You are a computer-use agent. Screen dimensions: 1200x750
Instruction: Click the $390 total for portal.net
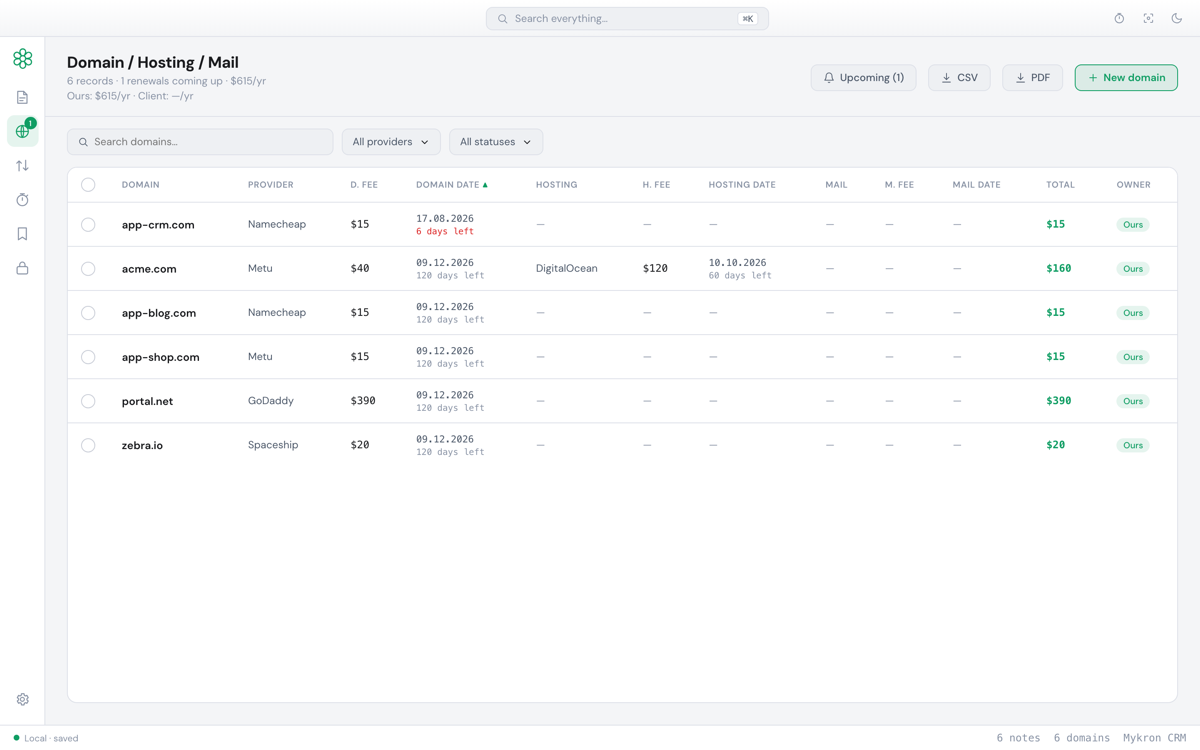[x=1058, y=401]
